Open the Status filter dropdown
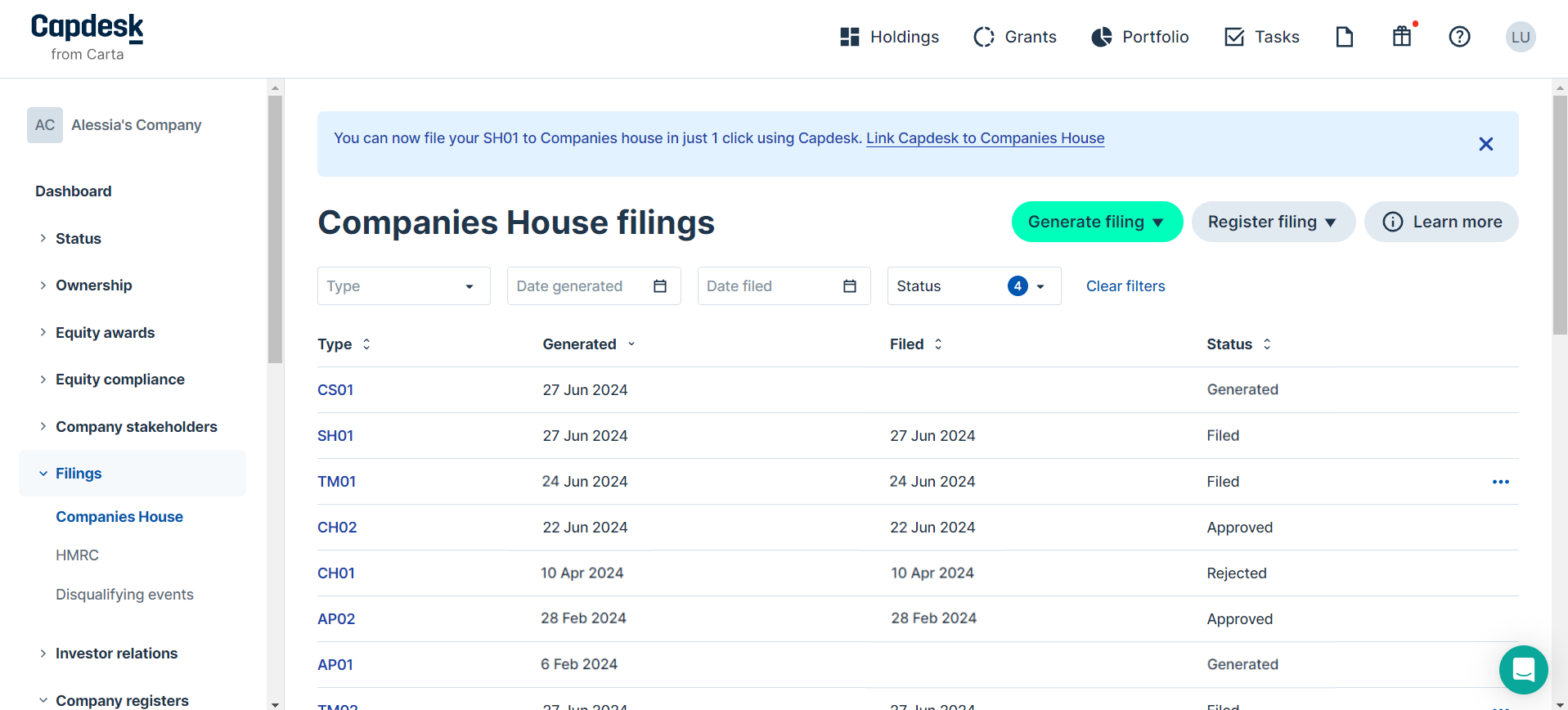This screenshot has height=710, width=1568. tap(973, 286)
